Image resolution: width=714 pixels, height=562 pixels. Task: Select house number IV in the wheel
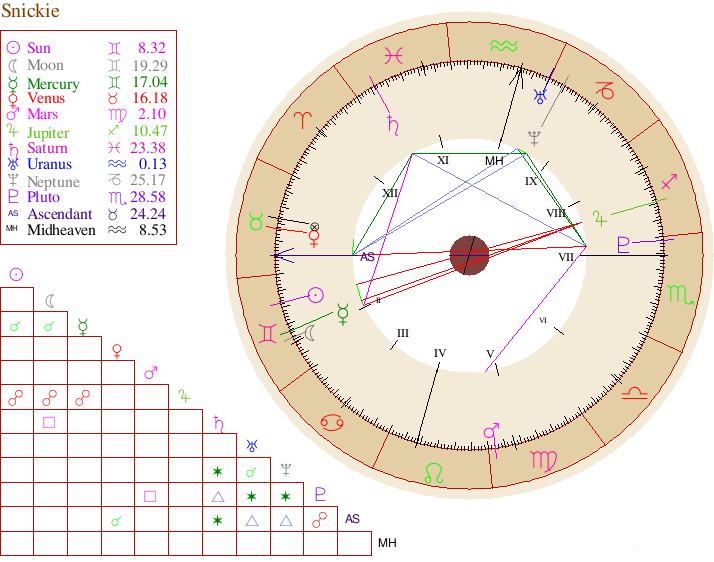(x=440, y=353)
